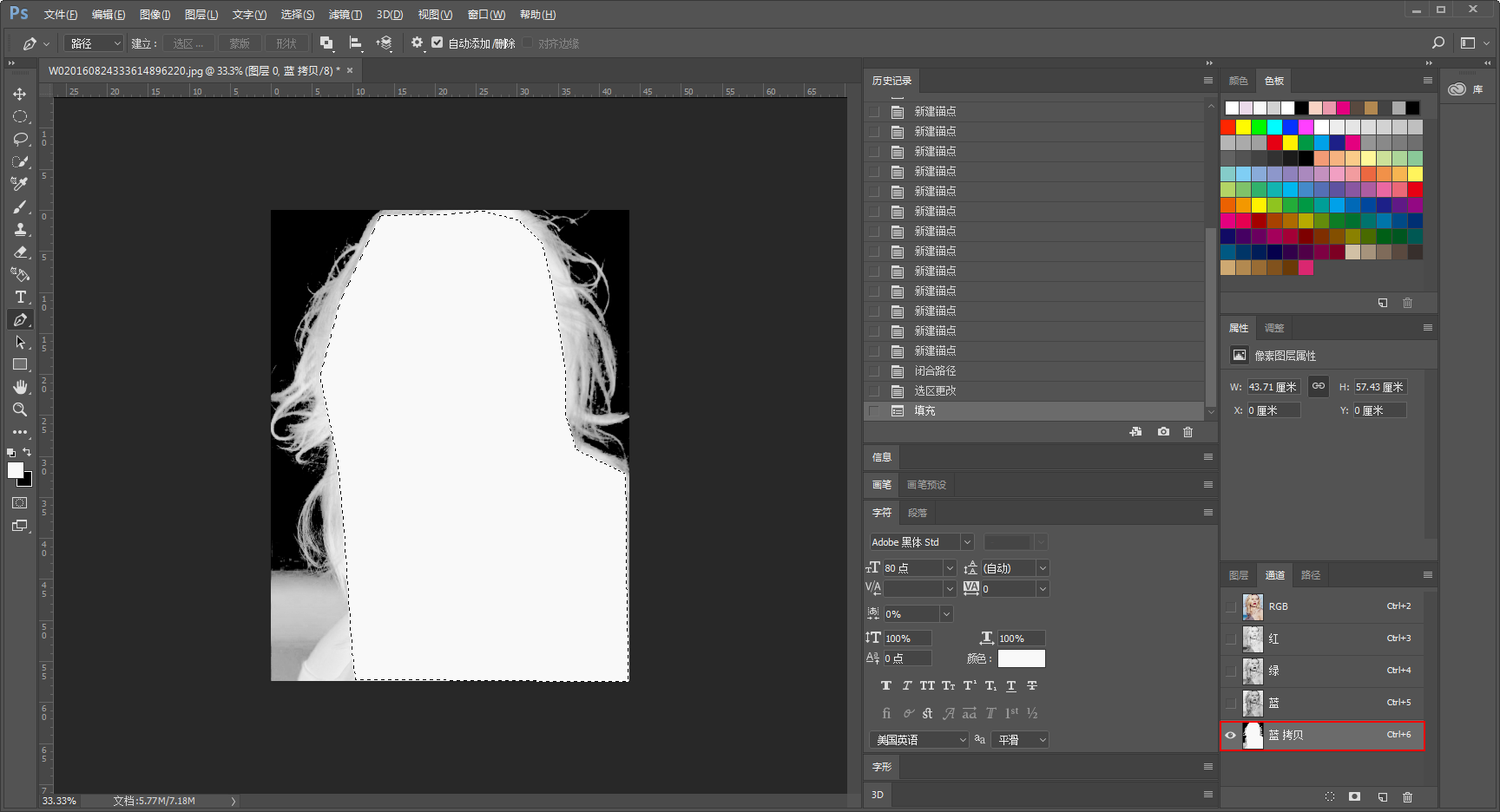Open the Adobe 黑体 Std font dropdown
This screenshot has width=1500, height=812.
tap(921, 542)
